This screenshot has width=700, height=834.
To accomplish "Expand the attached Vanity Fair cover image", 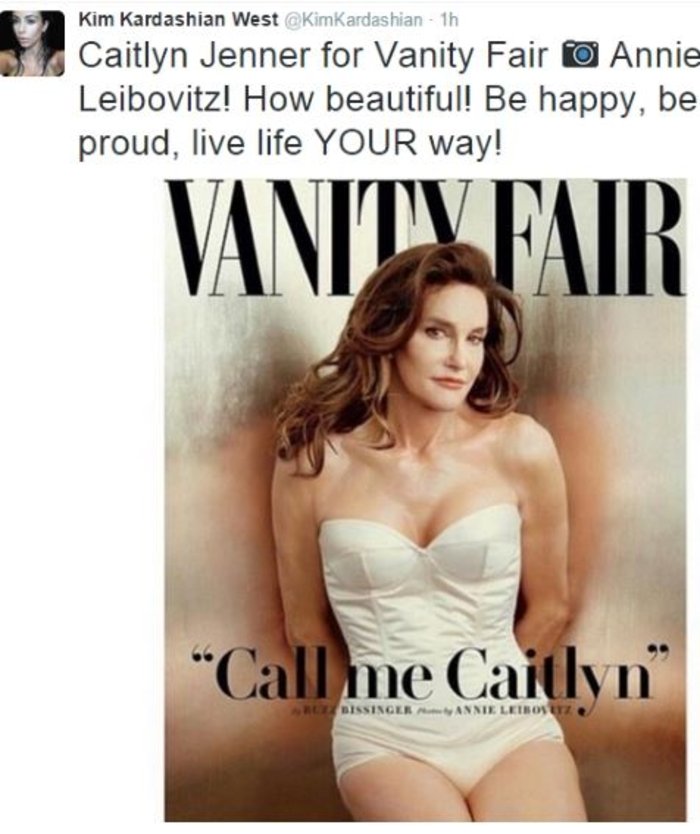I will [425, 500].
